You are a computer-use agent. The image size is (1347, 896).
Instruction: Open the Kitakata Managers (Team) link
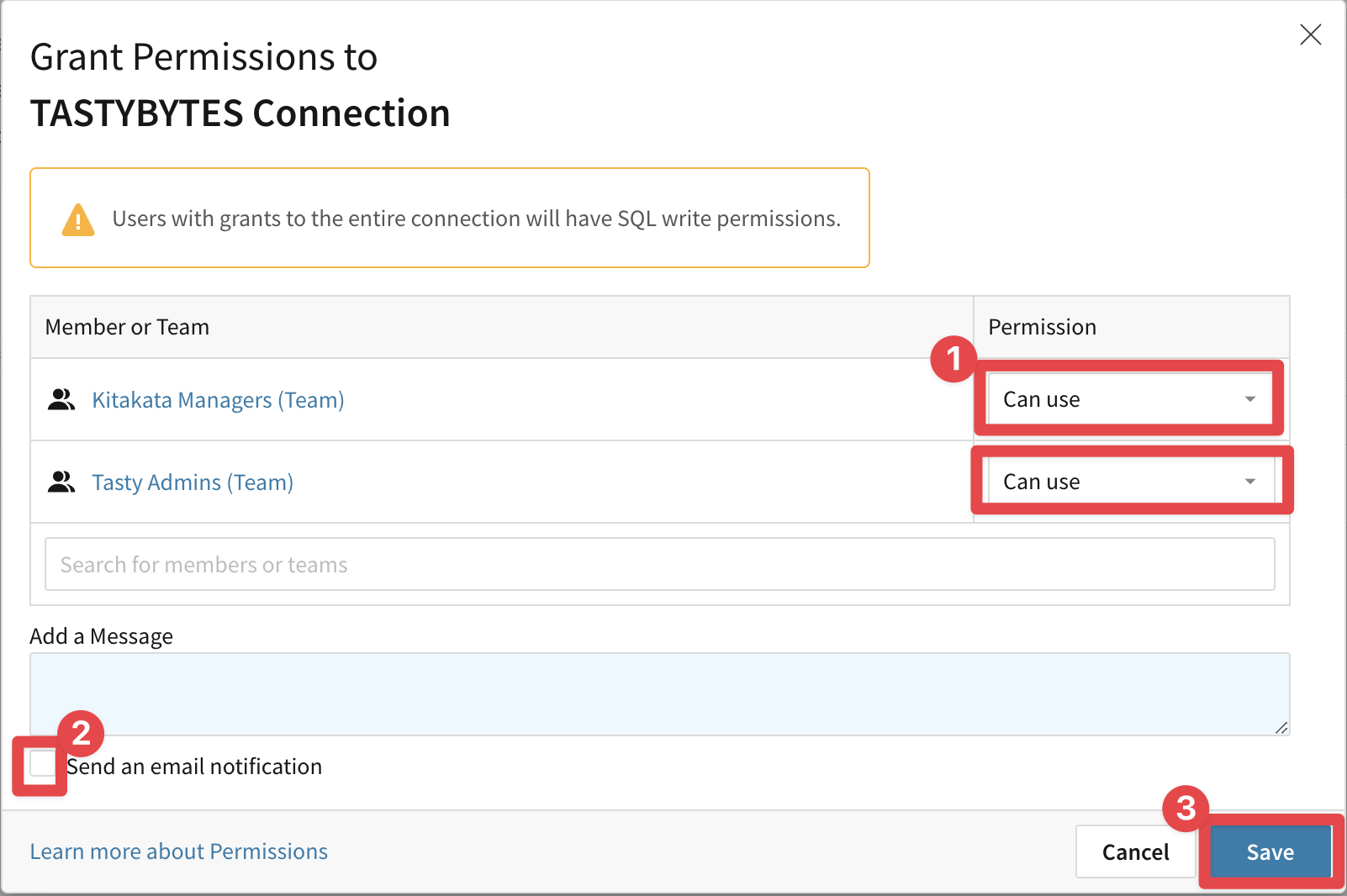[218, 400]
